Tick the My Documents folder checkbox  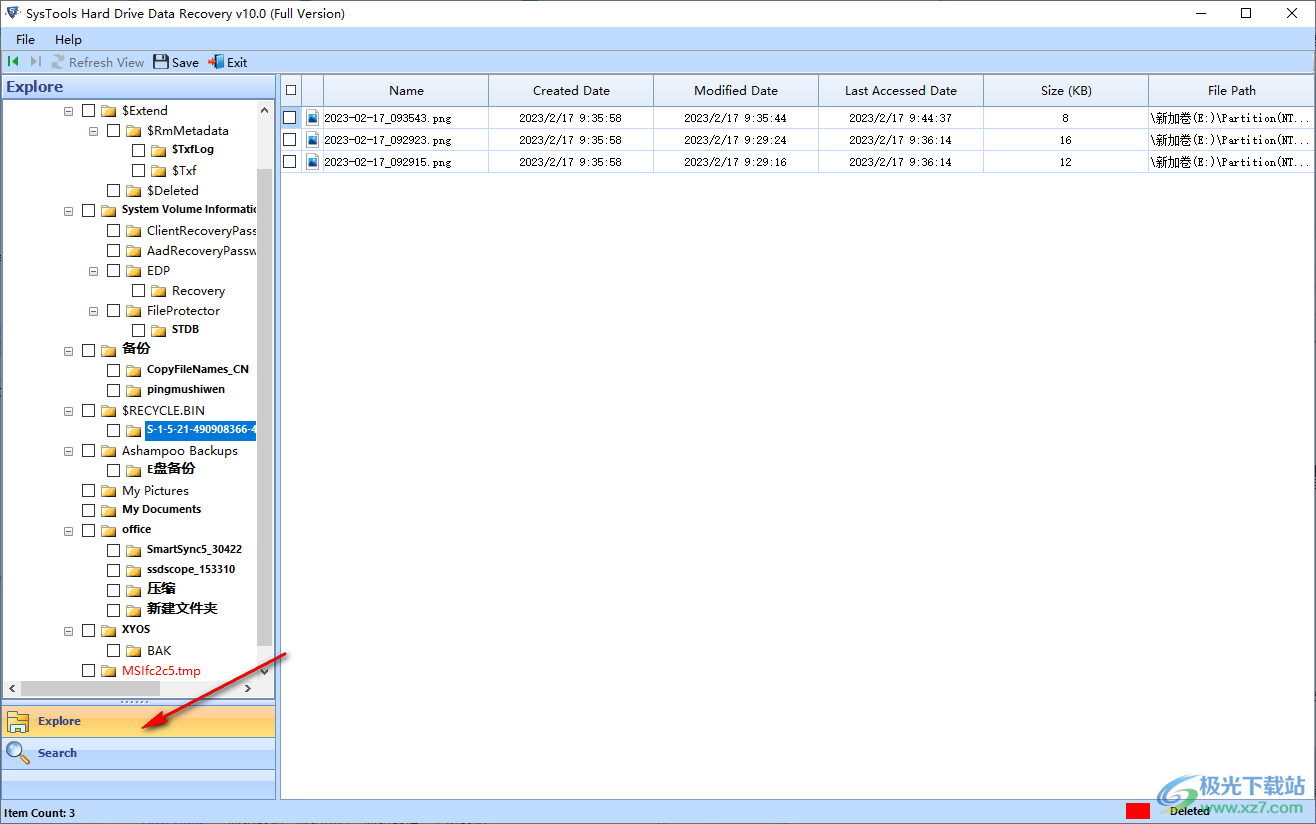coord(89,510)
